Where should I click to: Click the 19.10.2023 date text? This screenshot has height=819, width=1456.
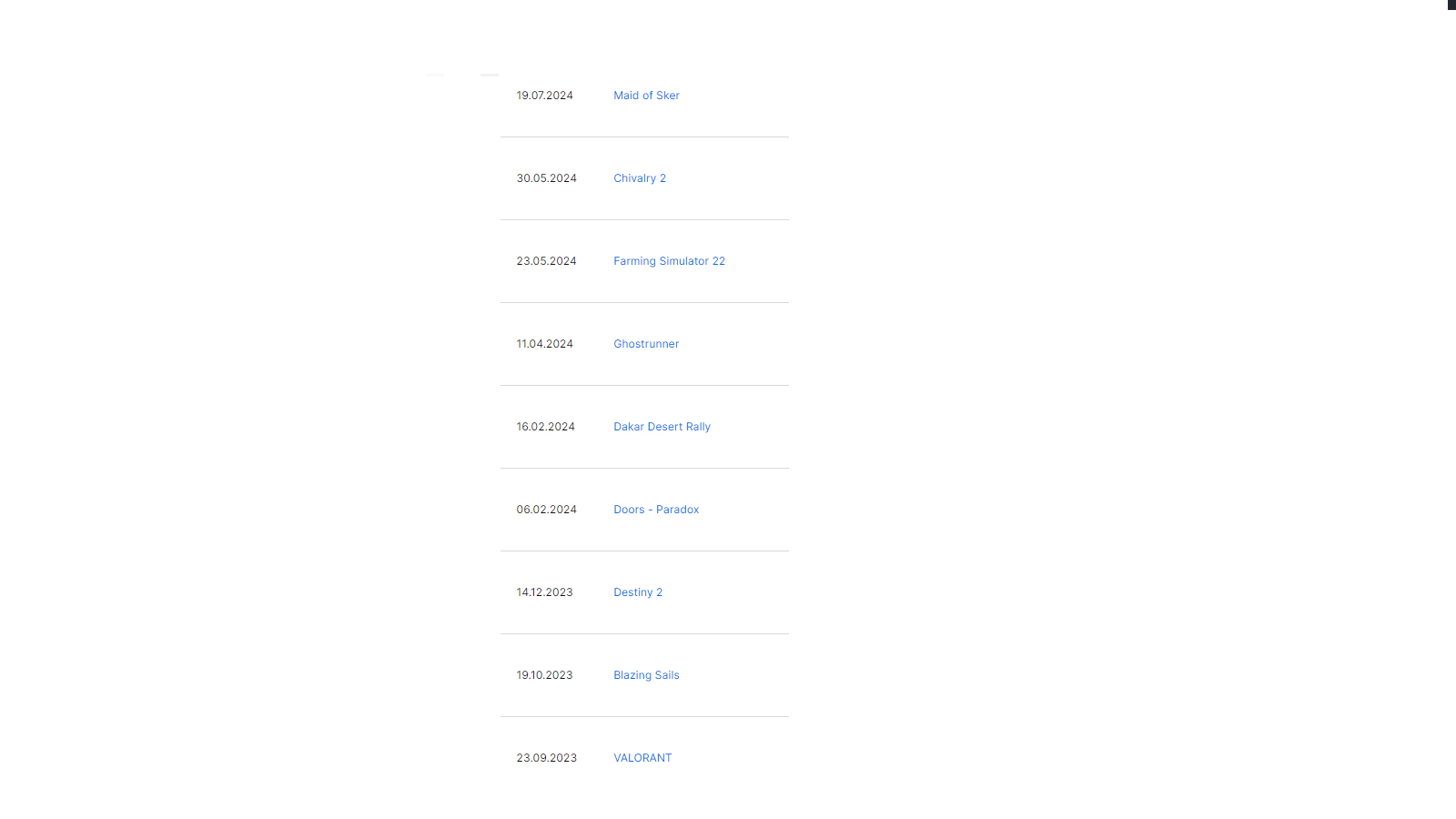pos(545,675)
